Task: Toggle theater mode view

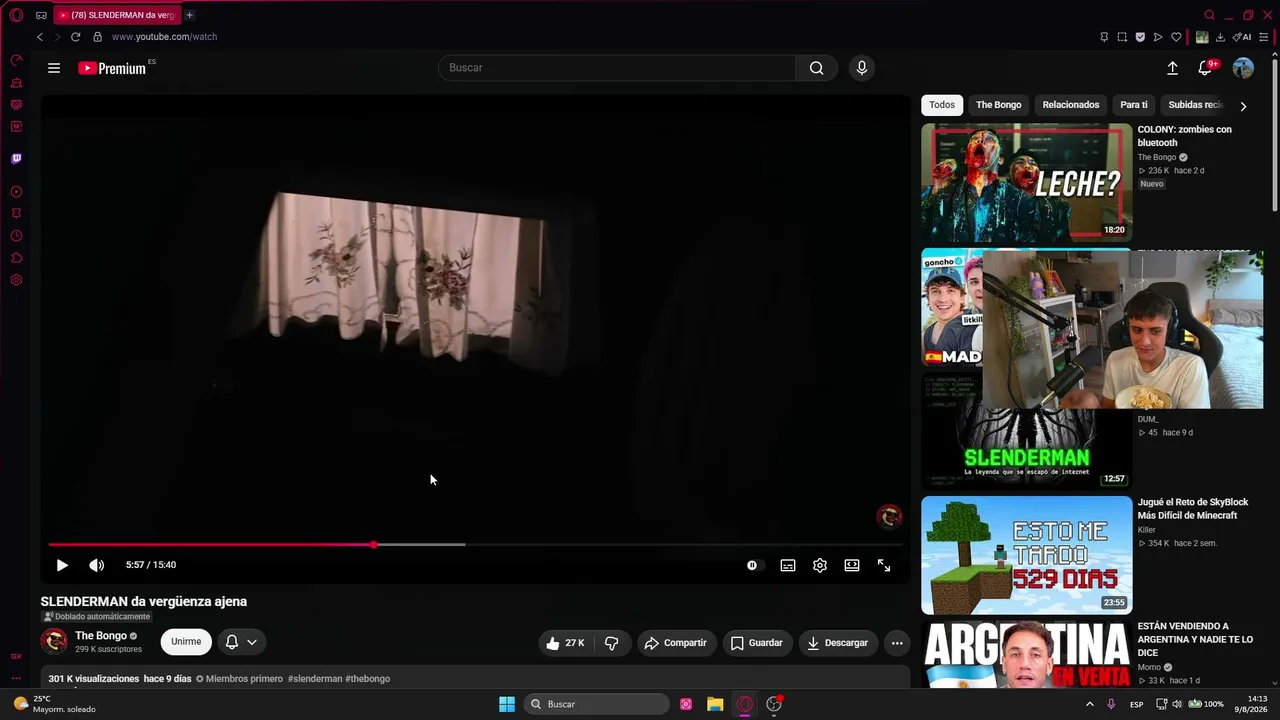Action: 852,565
